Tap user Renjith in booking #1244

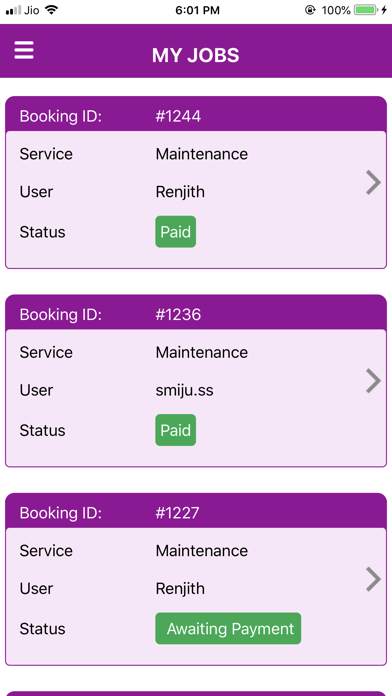click(x=180, y=192)
